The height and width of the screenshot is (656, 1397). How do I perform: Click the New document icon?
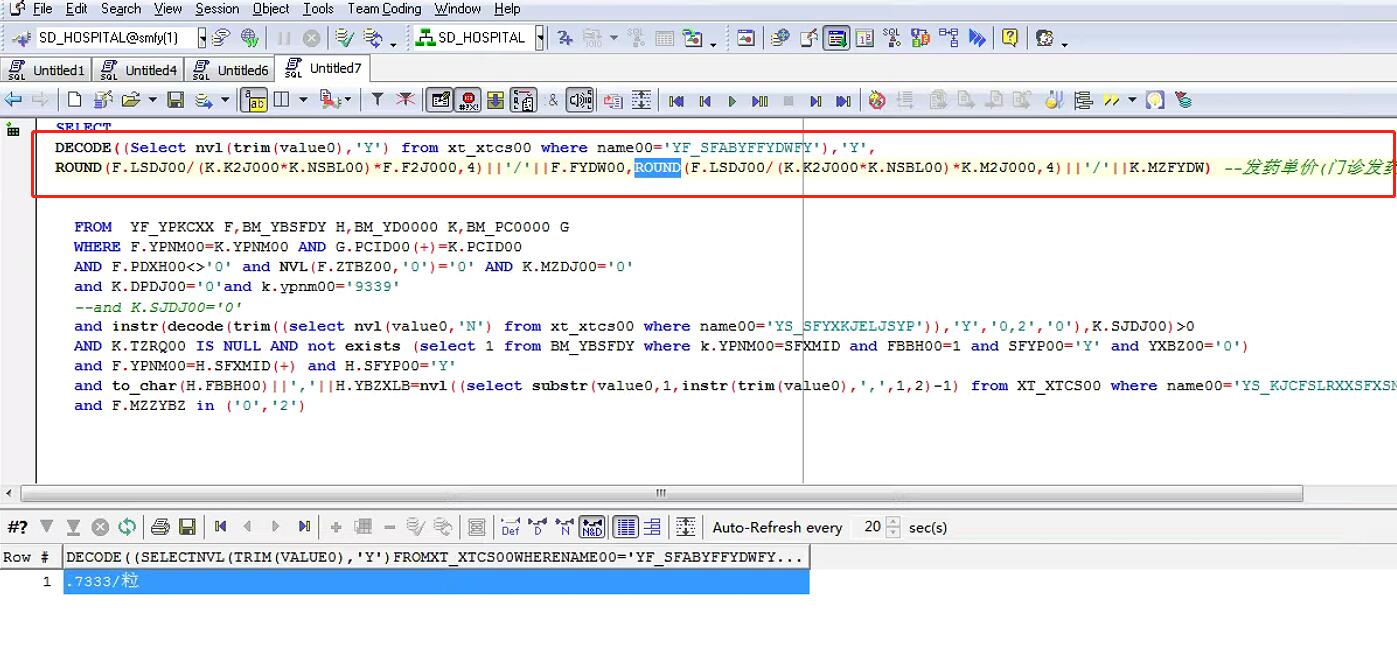[74, 100]
